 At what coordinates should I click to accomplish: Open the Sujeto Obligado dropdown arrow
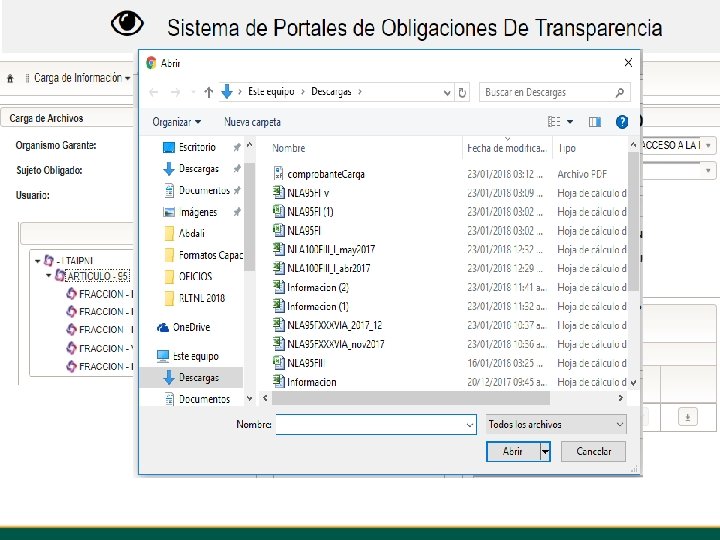(x=708, y=171)
